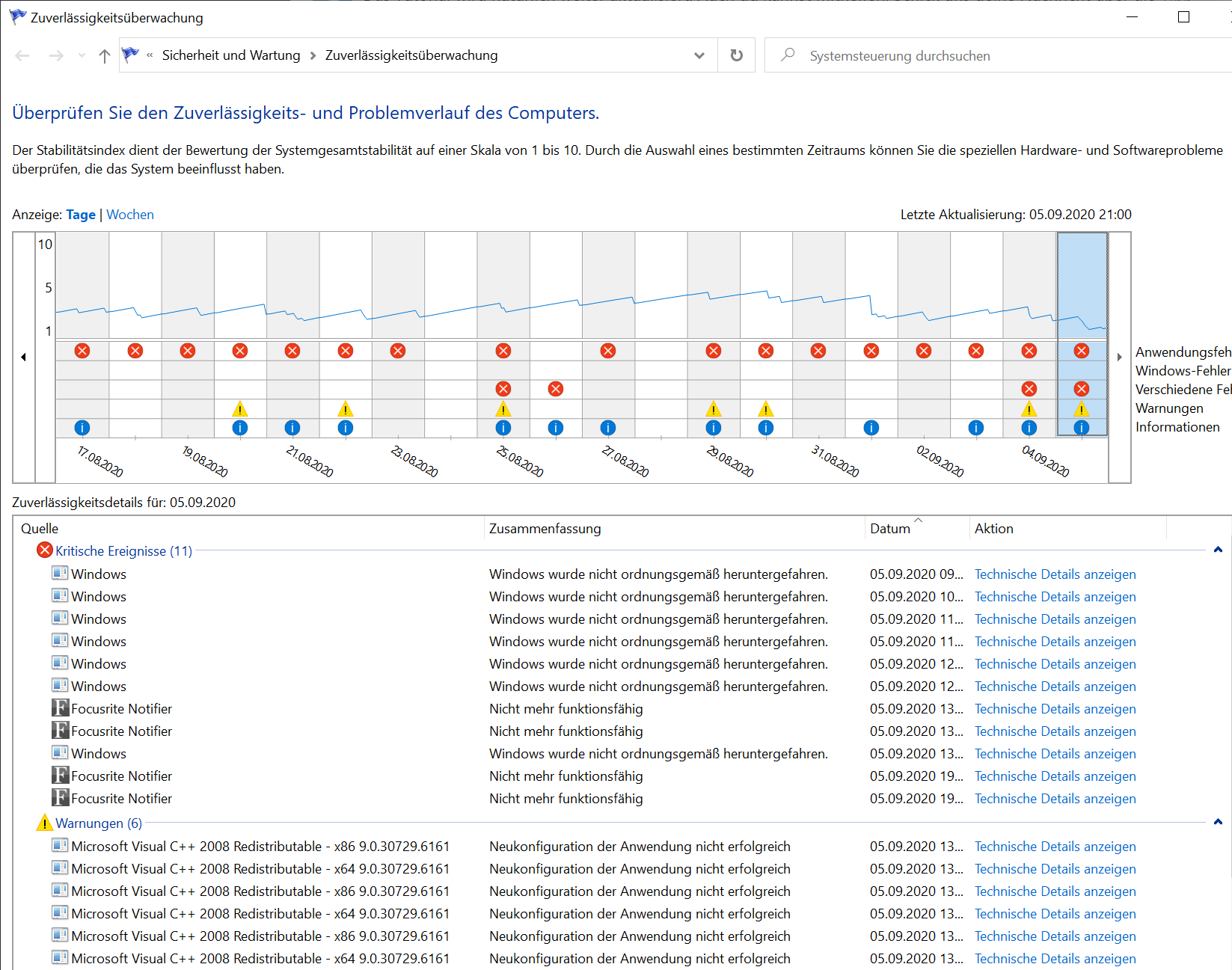Click the Focusrite Notifier icon in first Focusrite row
1232x970 pixels.
tap(60, 708)
